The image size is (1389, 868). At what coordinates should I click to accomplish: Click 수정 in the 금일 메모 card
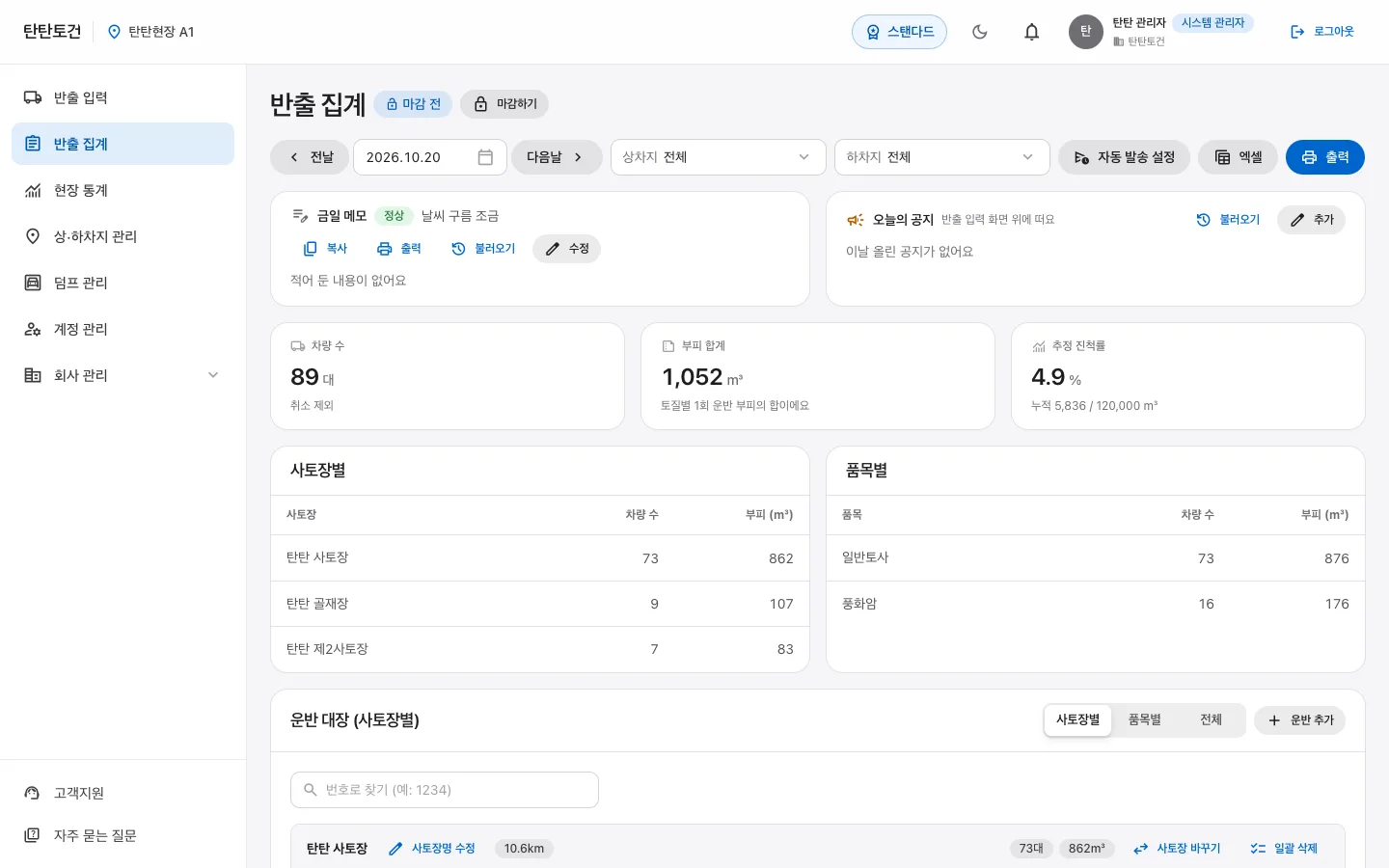(x=566, y=249)
